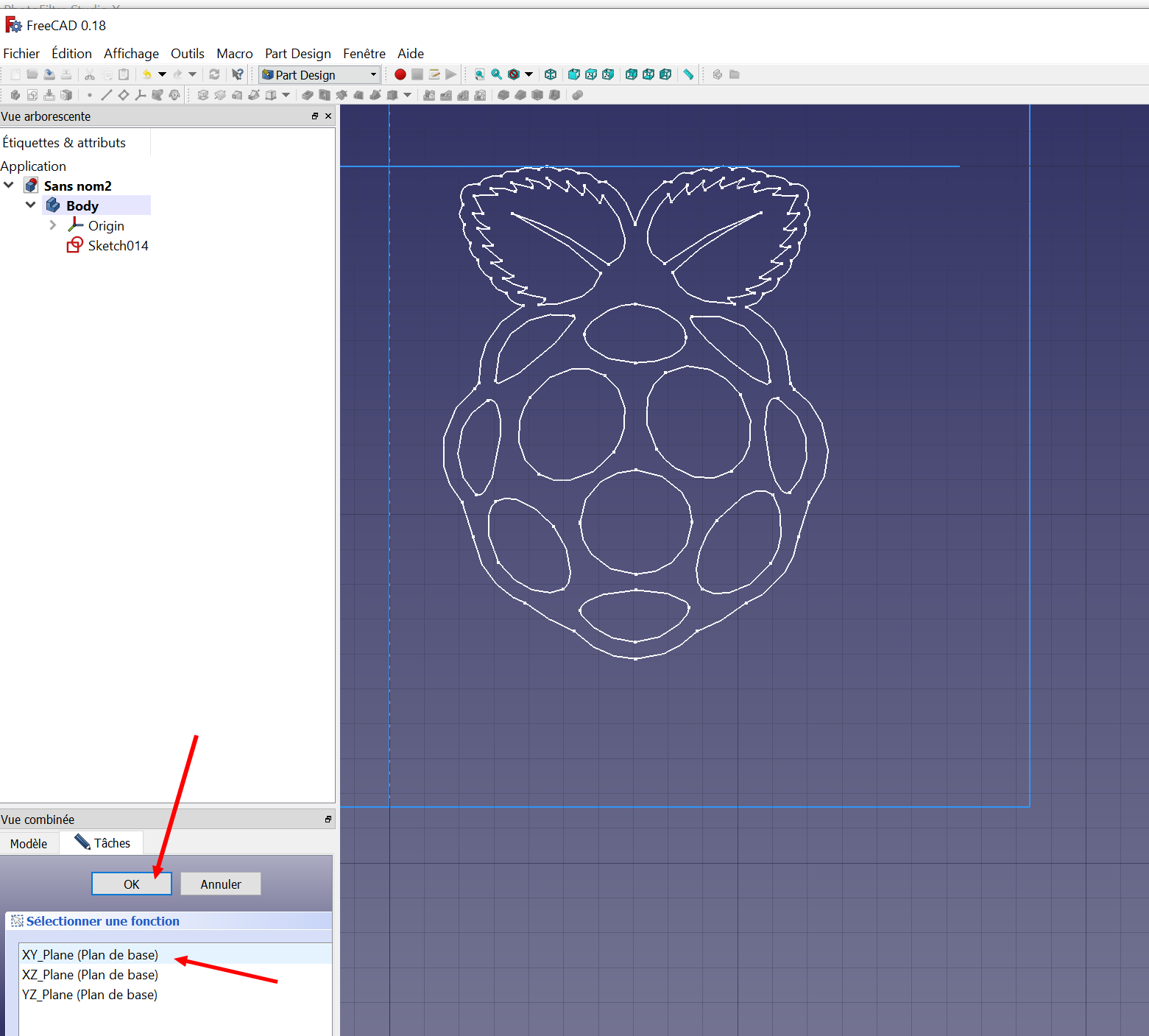Click the Draw style icon
The height and width of the screenshot is (1036, 1149).
514,74
